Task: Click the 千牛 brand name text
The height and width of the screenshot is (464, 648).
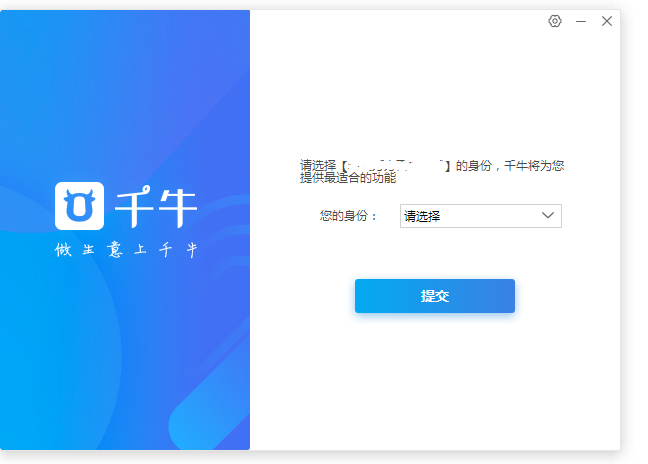Action: coord(156,206)
